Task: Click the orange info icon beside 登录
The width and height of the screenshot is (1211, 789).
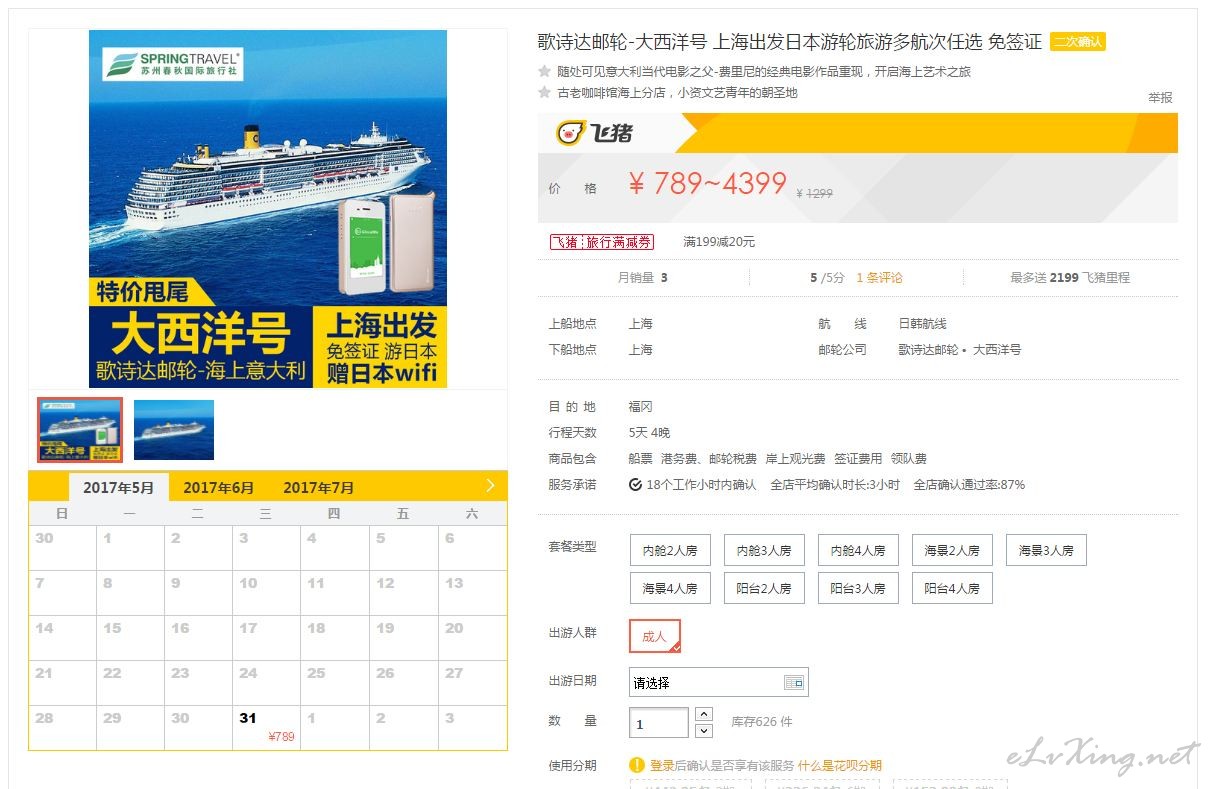Action: [x=637, y=765]
